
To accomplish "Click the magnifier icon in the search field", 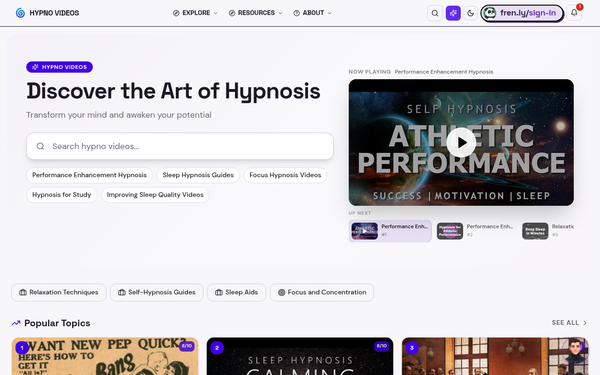I will click(40, 146).
